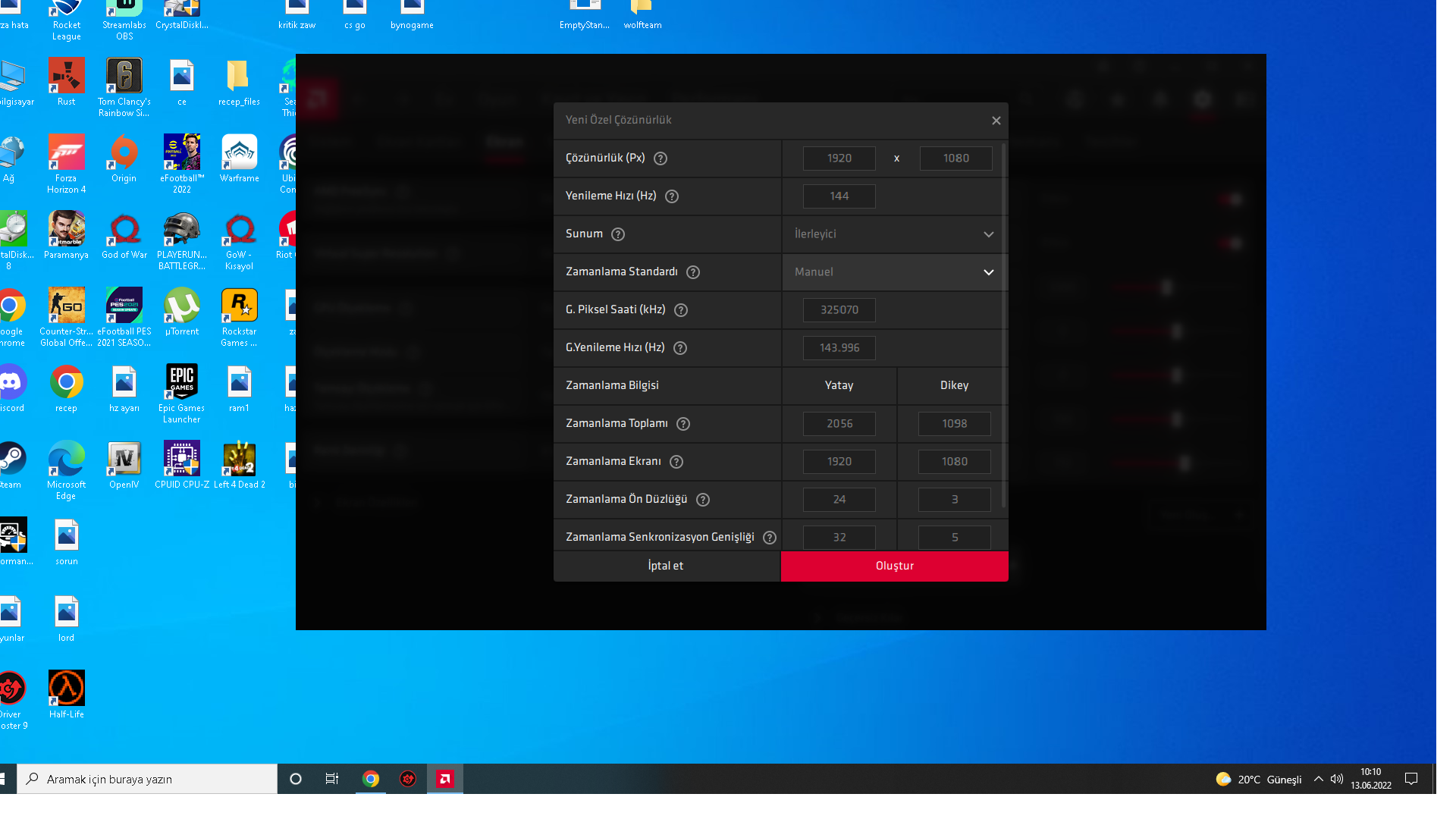The height and width of the screenshot is (819, 1456).
Task: Click help icon beside Zamanlama Ekranı
Action: (676, 462)
